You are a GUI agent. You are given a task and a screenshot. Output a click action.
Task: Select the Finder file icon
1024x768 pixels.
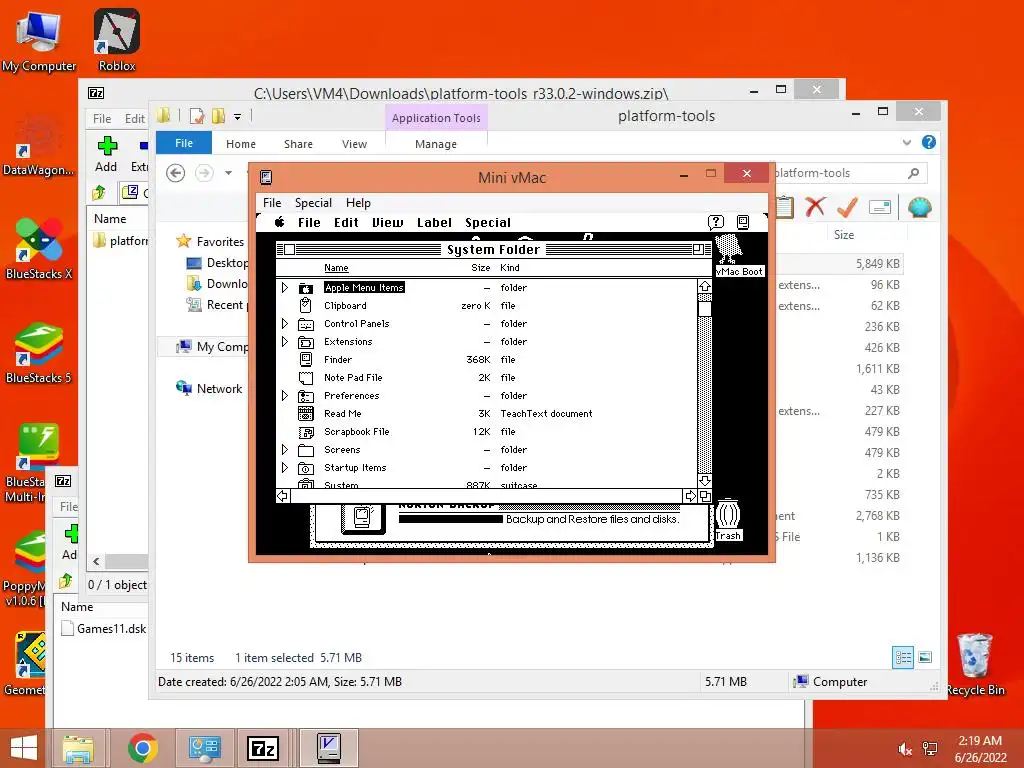306,359
